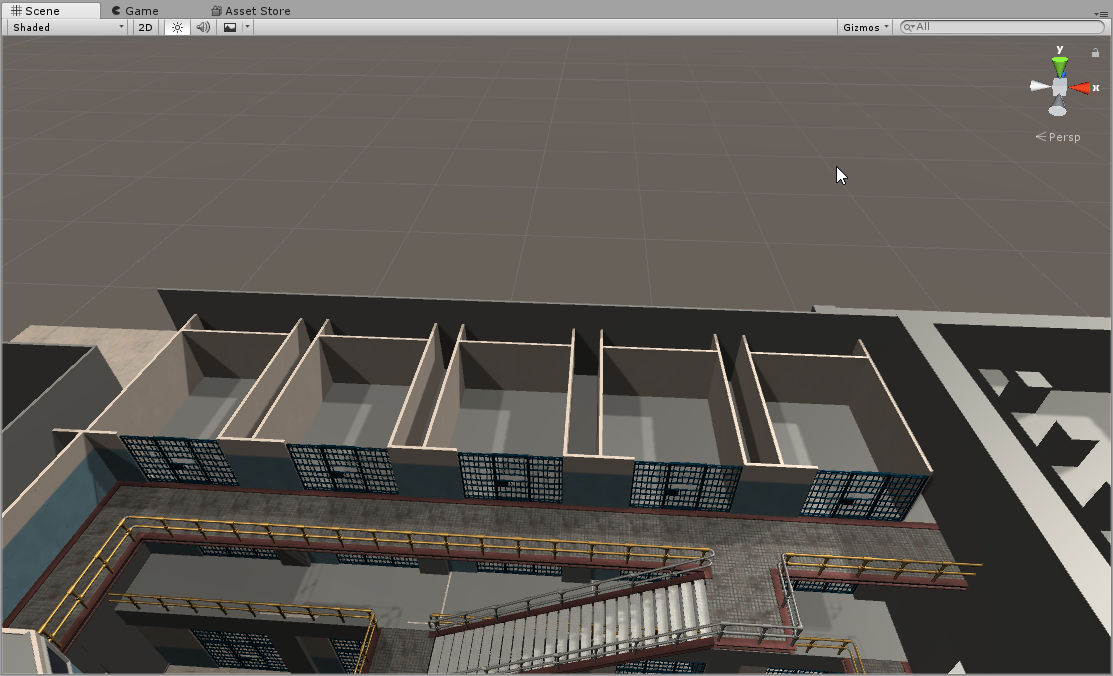The width and height of the screenshot is (1113, 676).
Task: Click the red X axis cone
Action: point(1080,88)
